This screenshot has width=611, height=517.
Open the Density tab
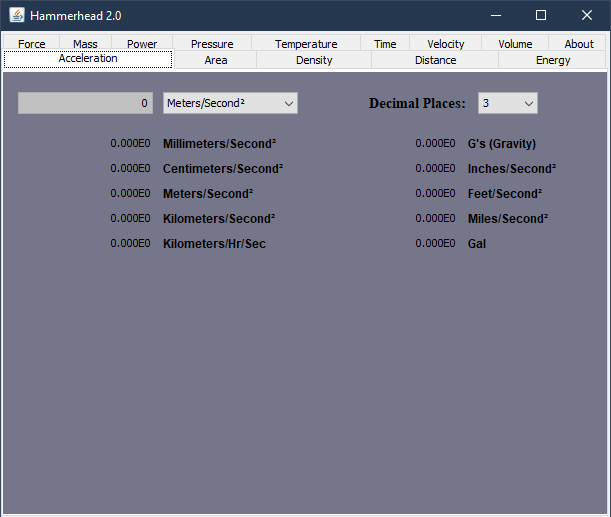314,60
